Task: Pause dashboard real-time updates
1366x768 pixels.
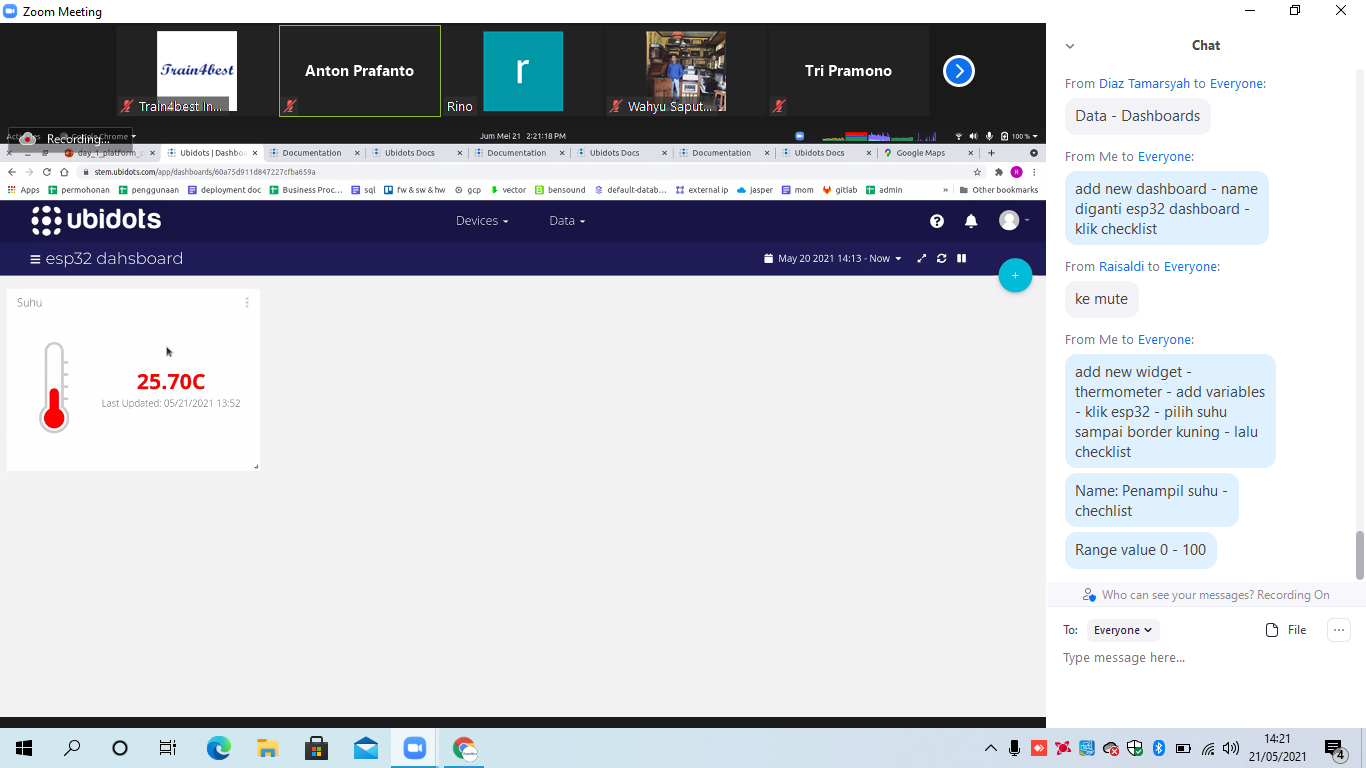Action: [x=961, y=259]
